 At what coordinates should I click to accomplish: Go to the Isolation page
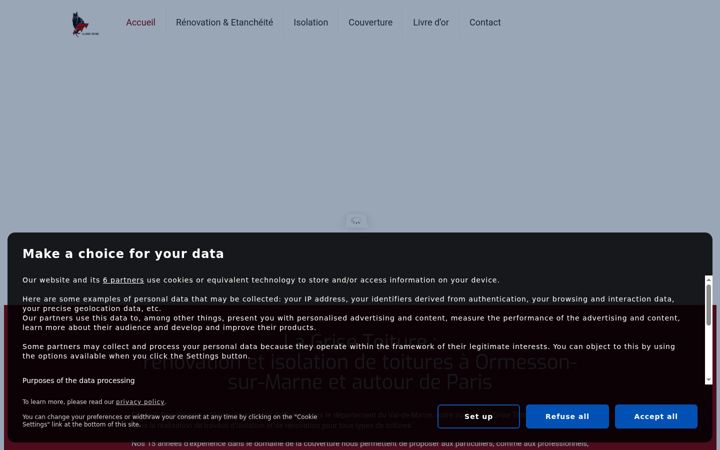pyautogui.click(x=310, y=22)
